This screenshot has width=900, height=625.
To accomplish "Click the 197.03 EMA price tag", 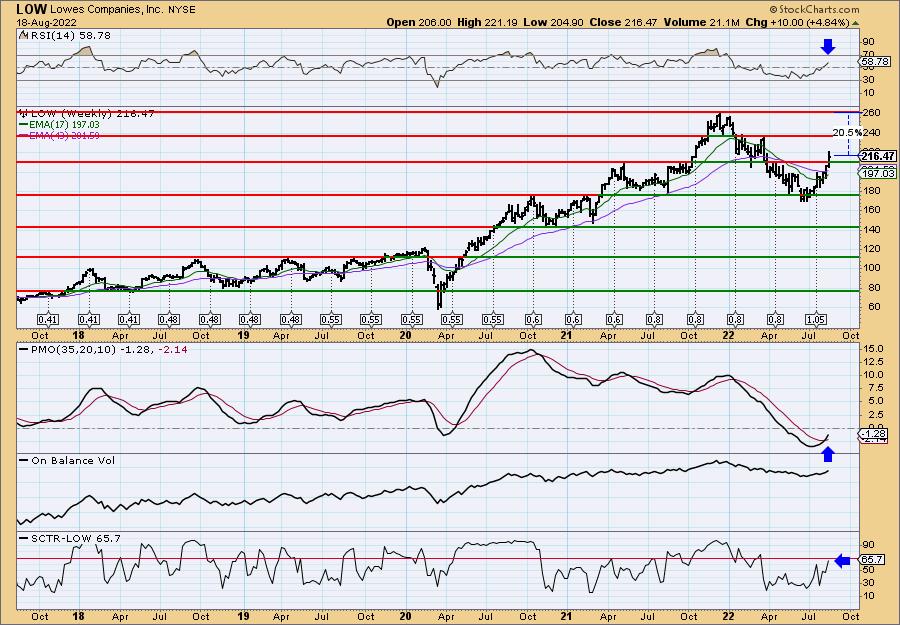I will 879,173.
